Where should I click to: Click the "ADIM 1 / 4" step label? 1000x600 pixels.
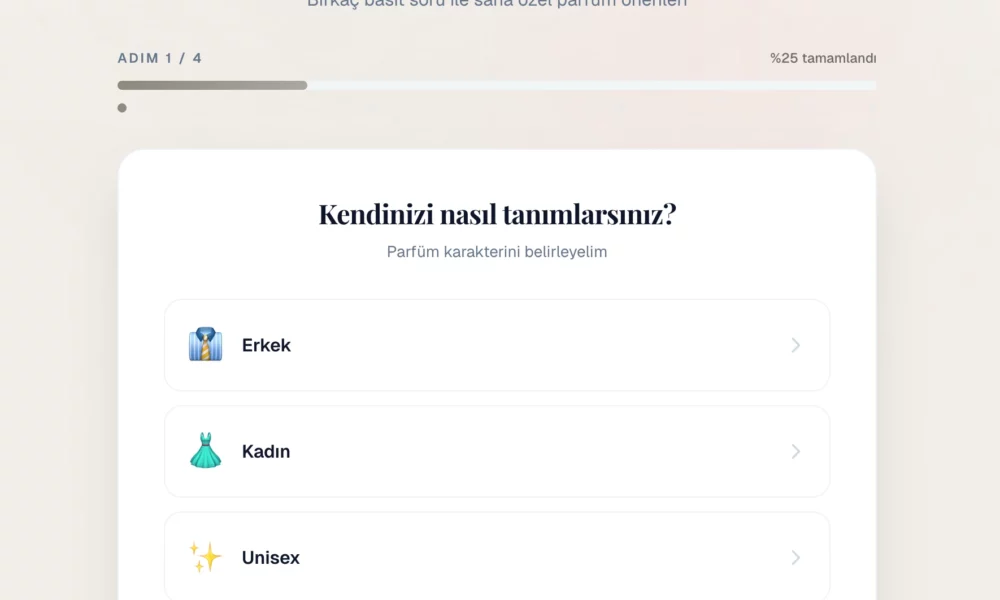pyautogui.click(x=160, y=58)
